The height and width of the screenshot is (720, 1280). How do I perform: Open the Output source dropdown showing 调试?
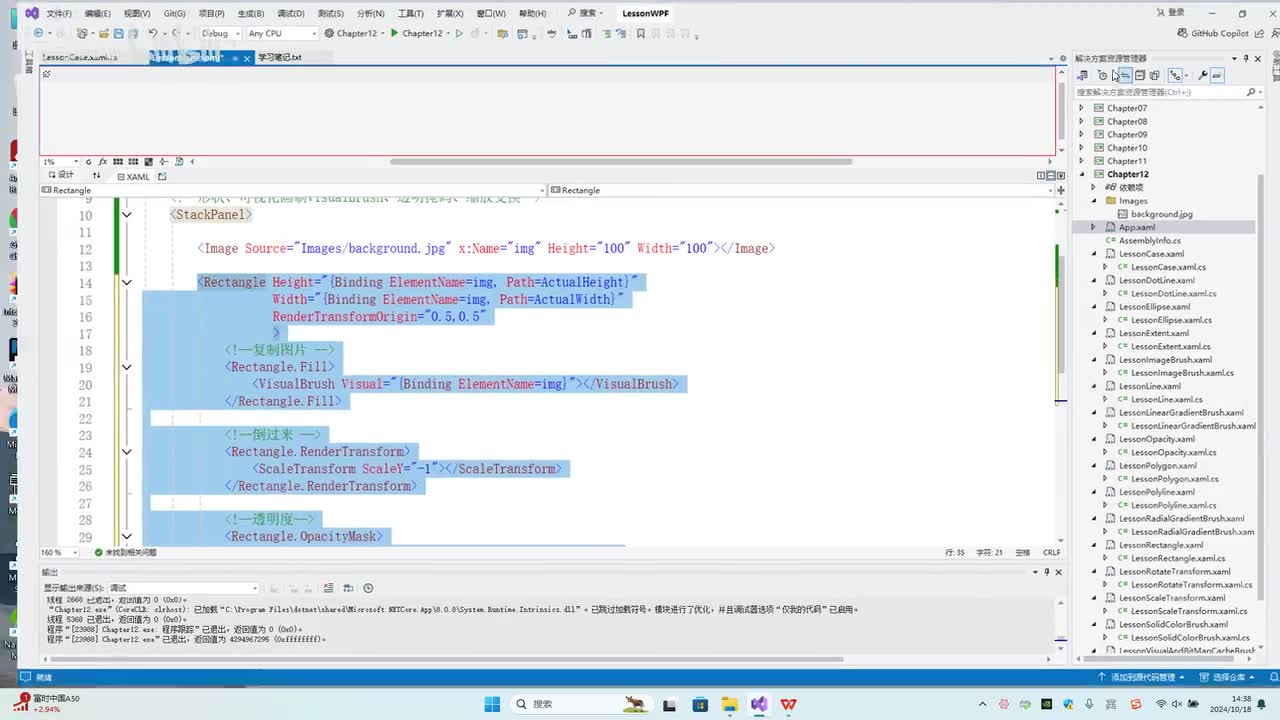[x=183, y=588]
